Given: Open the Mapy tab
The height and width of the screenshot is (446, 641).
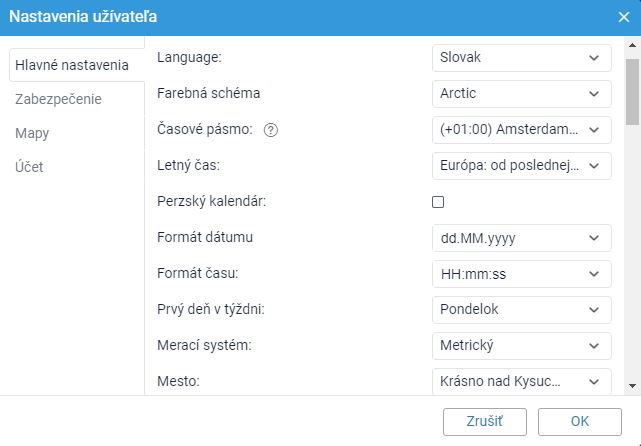Looking at the screenshot, I should pyautogui.click(x=32, y=133).
